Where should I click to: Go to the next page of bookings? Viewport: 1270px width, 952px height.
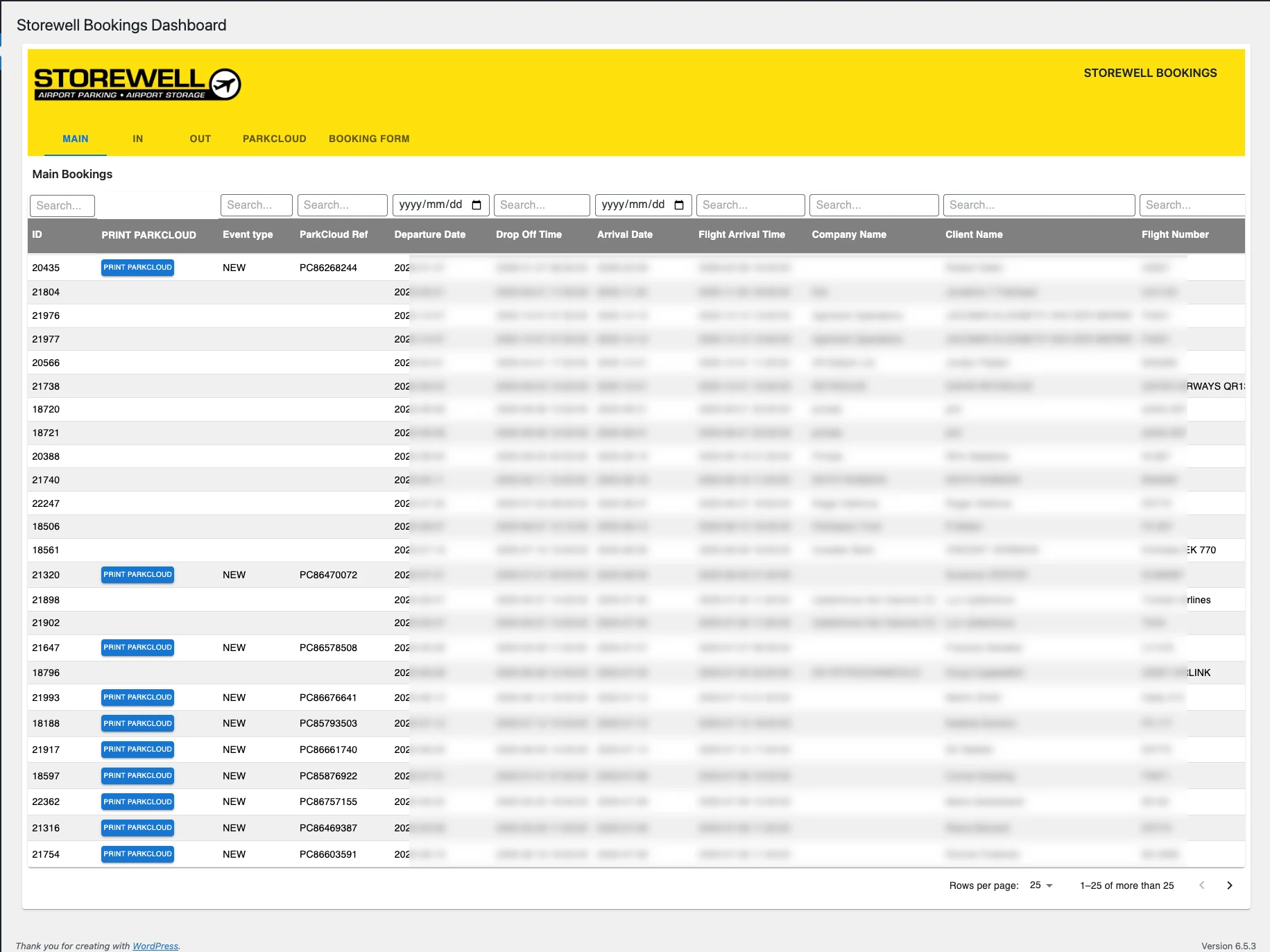[x=1229, y=885]
